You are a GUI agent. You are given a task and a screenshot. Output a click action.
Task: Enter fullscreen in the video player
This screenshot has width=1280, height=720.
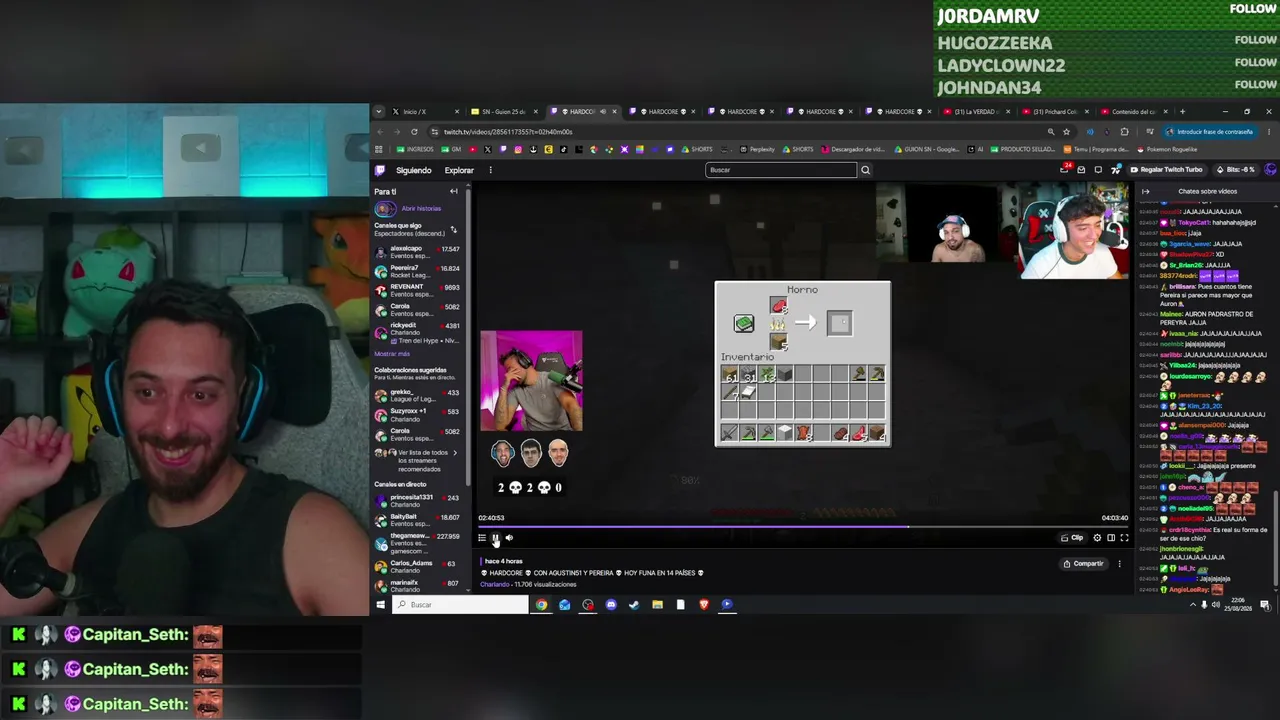(1124, 538)
